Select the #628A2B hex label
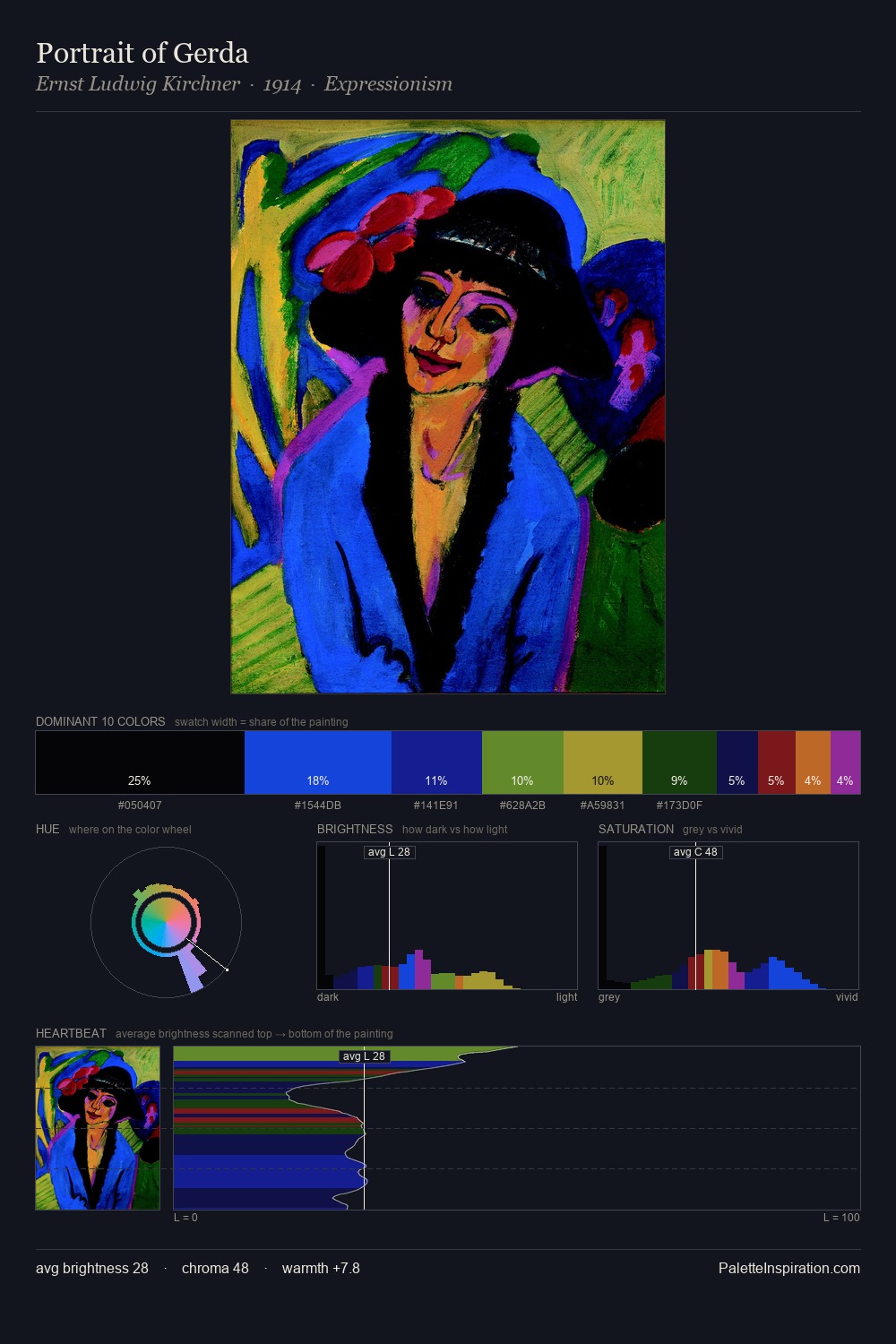 pos(522,806)
